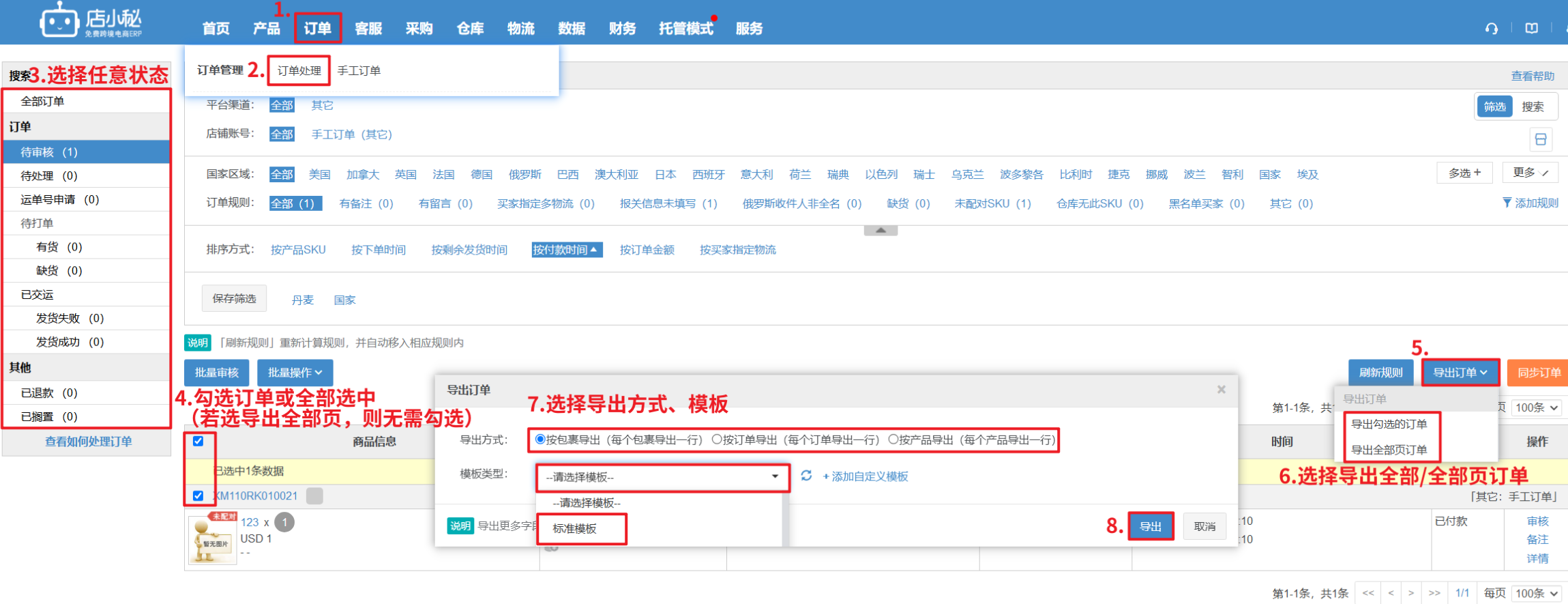Open the 订单 menu in top navigation

click(317, 29)
